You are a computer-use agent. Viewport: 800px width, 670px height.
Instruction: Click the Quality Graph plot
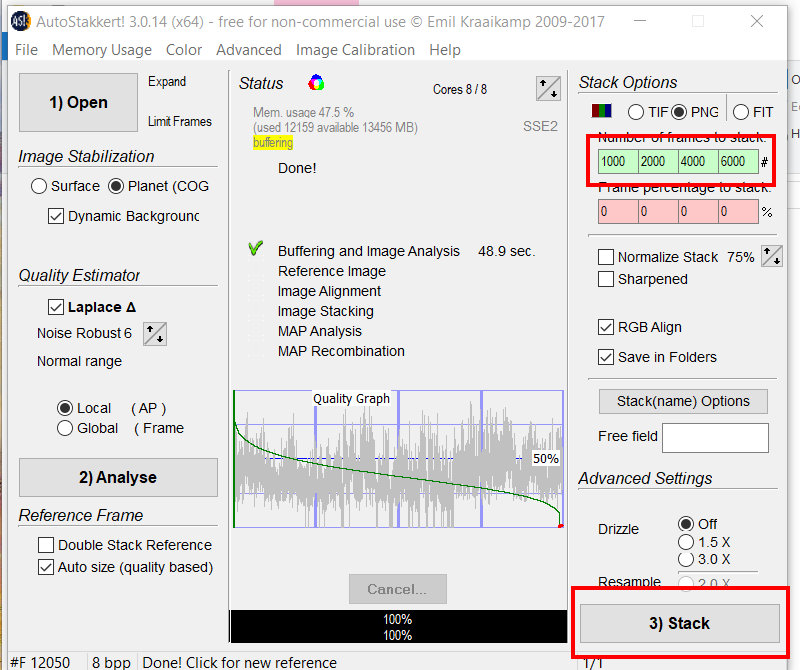pos(398,459)
